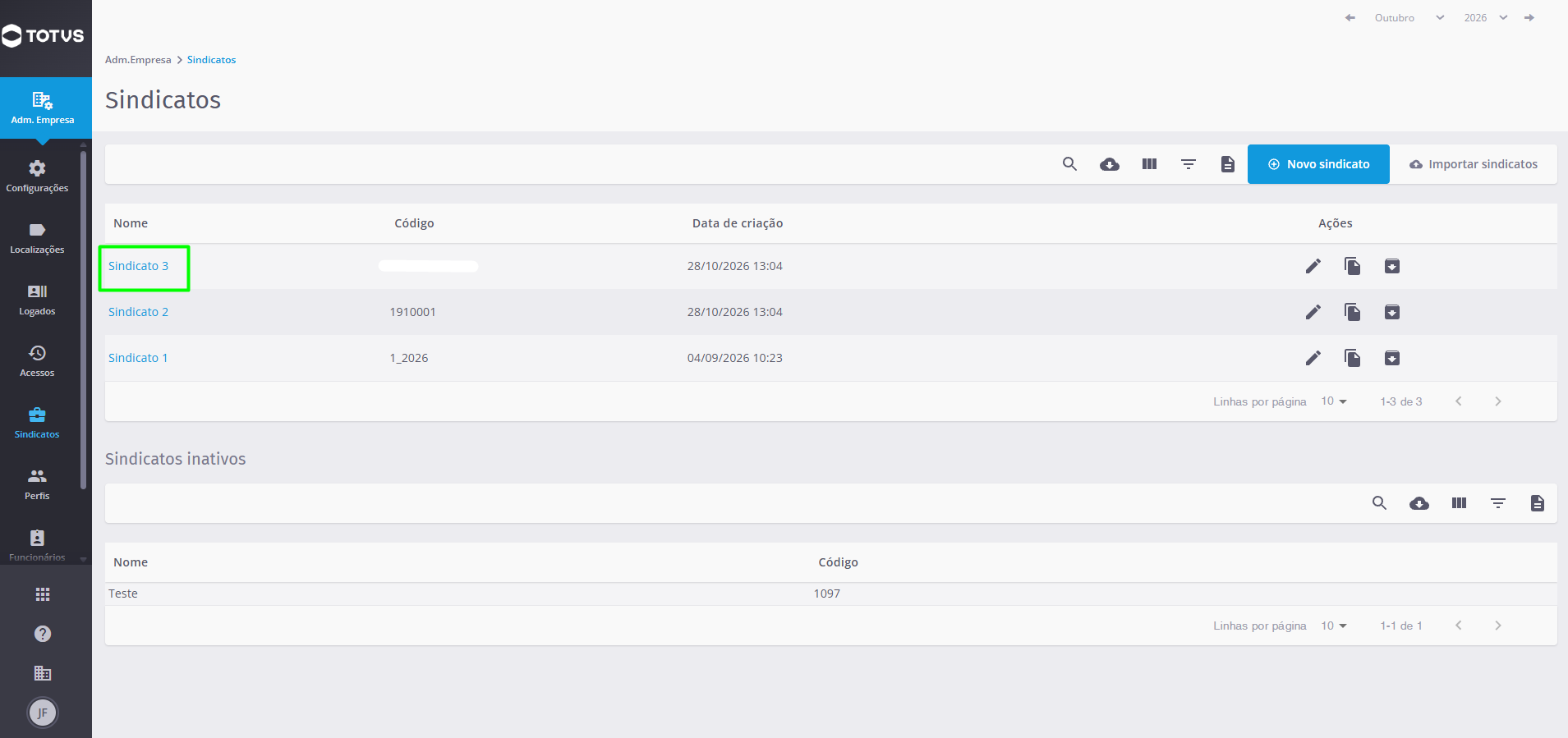Click the sidebar vertical scrollbar
Viewport: 1568px width, 738px height.
coord(83,320)
